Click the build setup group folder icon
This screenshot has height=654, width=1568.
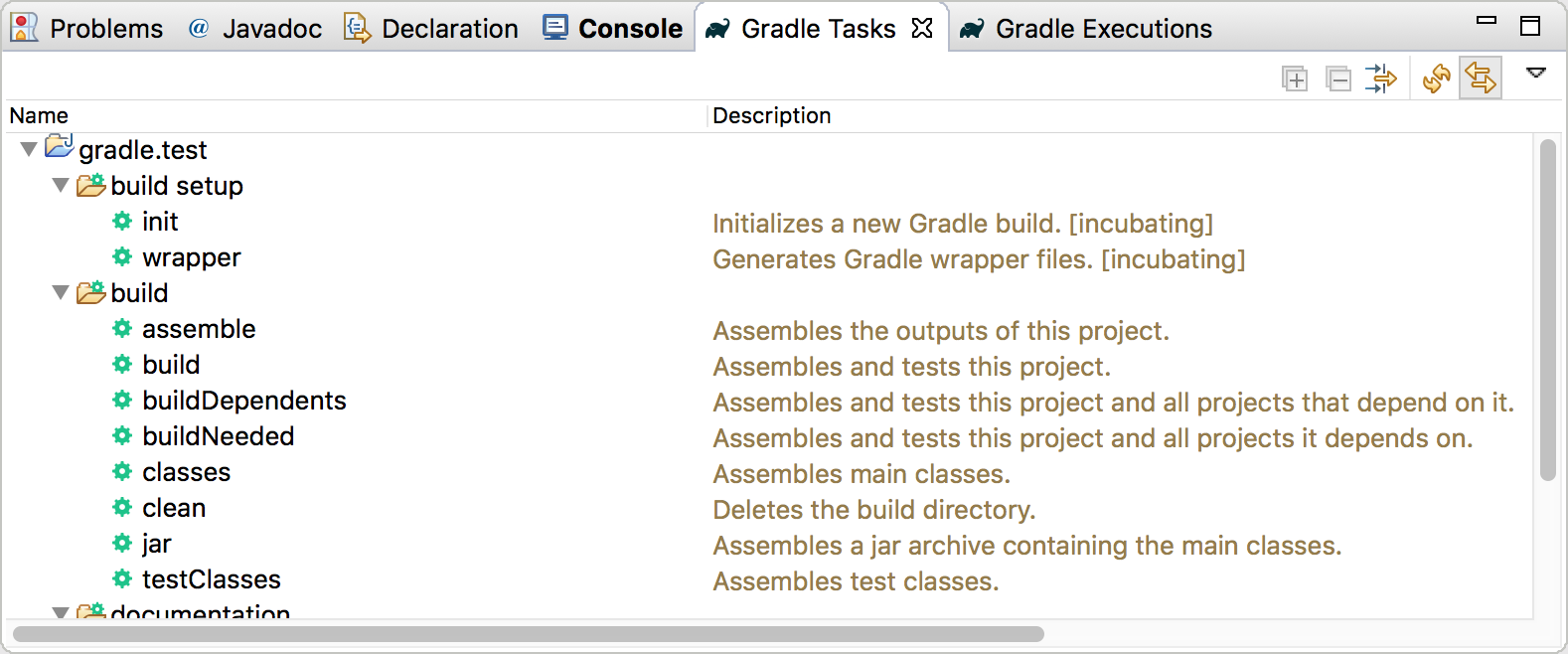click(91, 185)
